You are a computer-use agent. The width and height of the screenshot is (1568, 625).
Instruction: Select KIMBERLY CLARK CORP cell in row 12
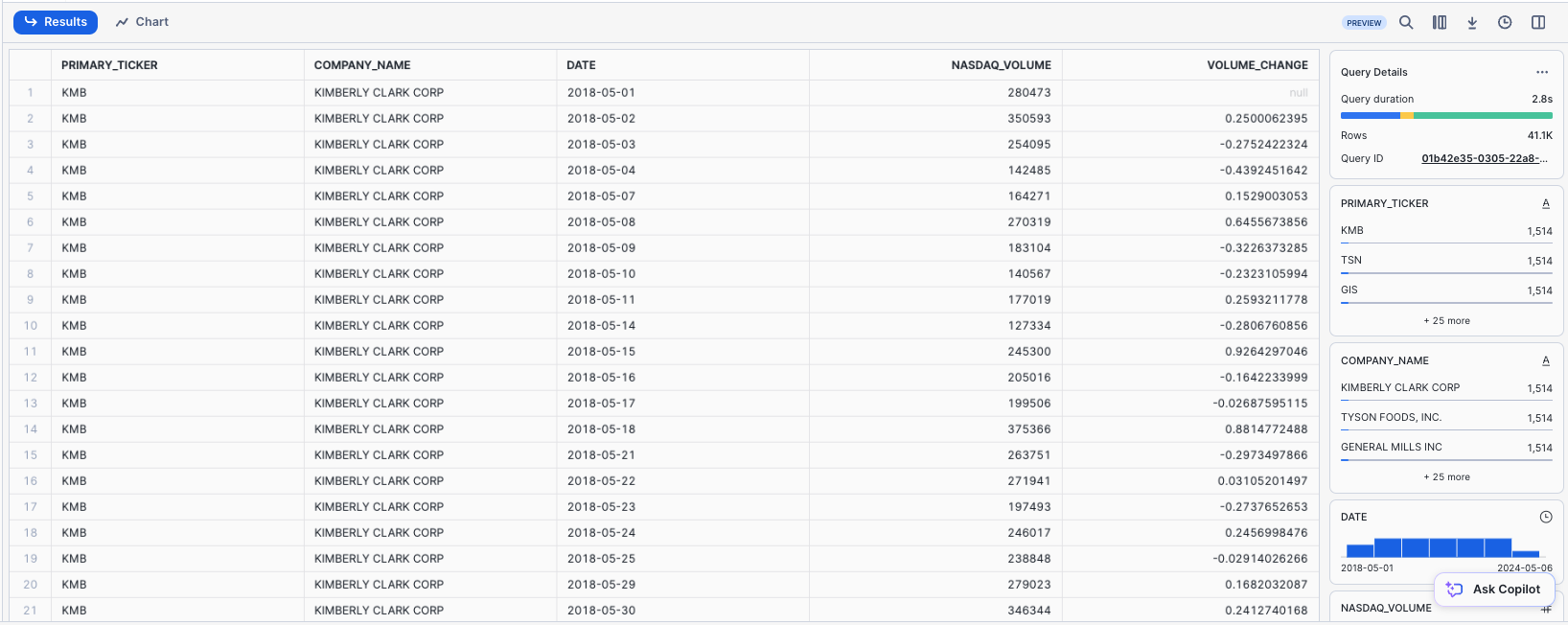click(x=430, y=378)
